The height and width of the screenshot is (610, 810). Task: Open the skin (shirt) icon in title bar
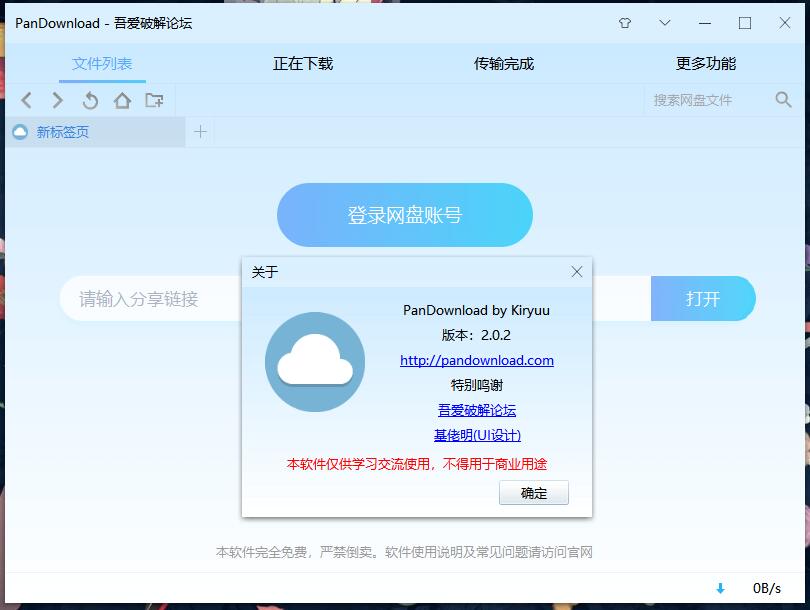click(x=625, y=23)
